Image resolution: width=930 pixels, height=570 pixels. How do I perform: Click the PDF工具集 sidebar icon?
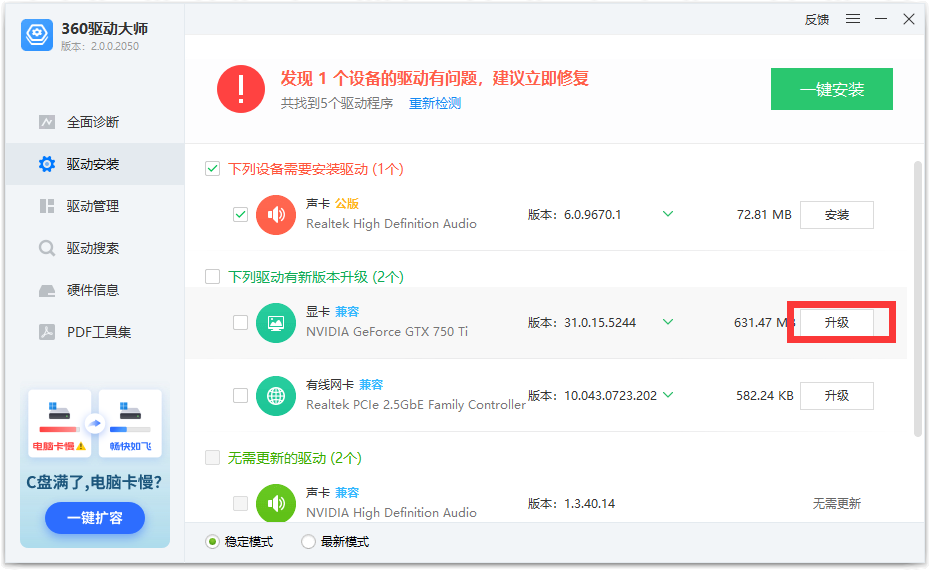pyautogui.click(x=47, y=332)
